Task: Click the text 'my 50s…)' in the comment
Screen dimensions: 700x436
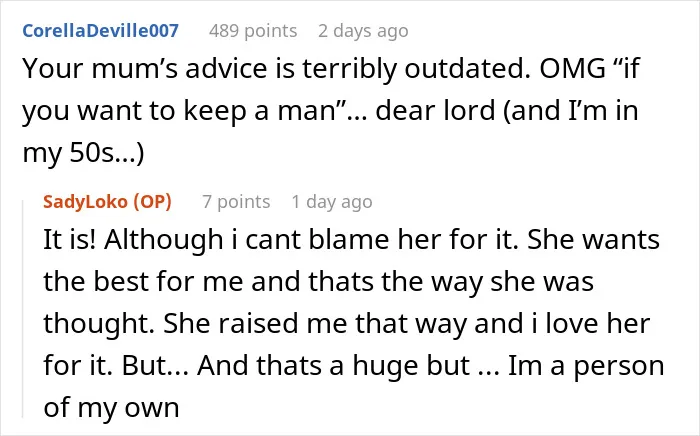Action: [x=83, y=153]
